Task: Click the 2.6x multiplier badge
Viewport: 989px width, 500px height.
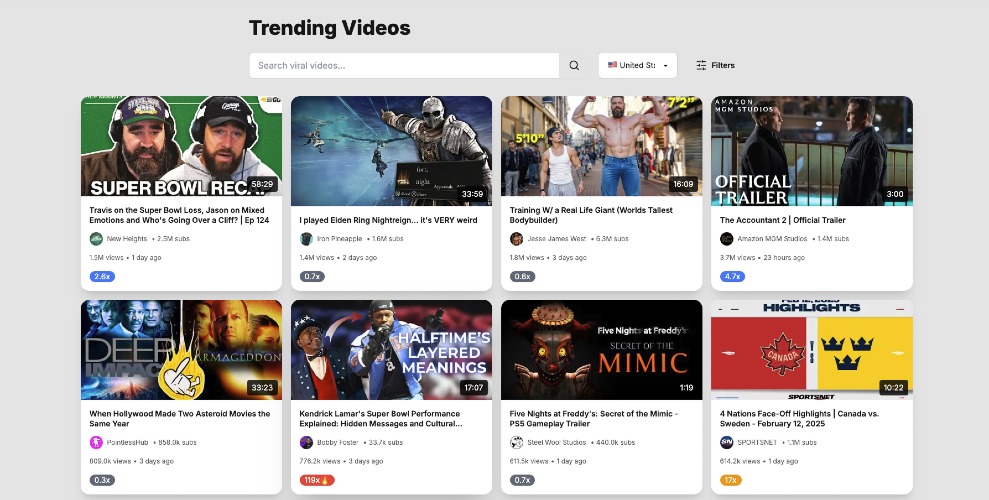Action: [x=102, y=276]
